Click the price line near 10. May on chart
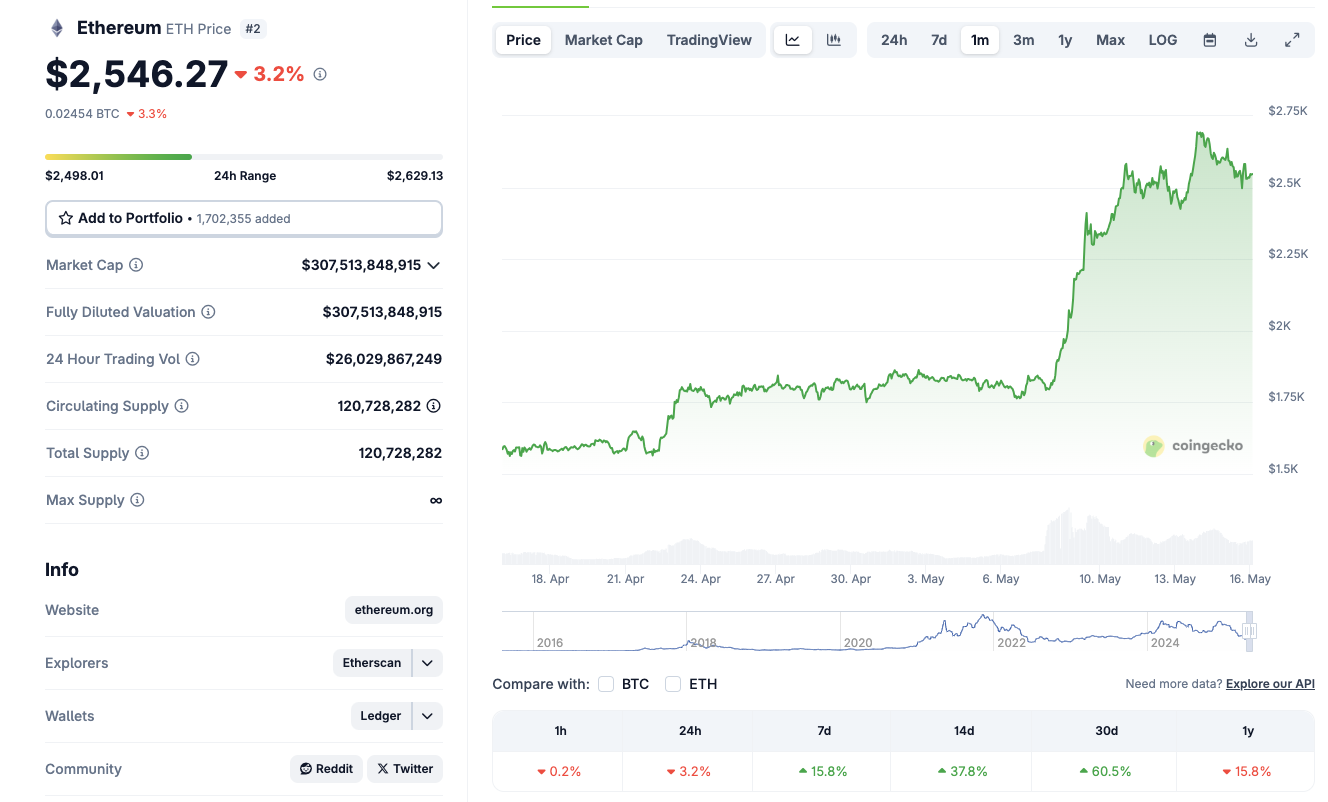 (1099, 234)
